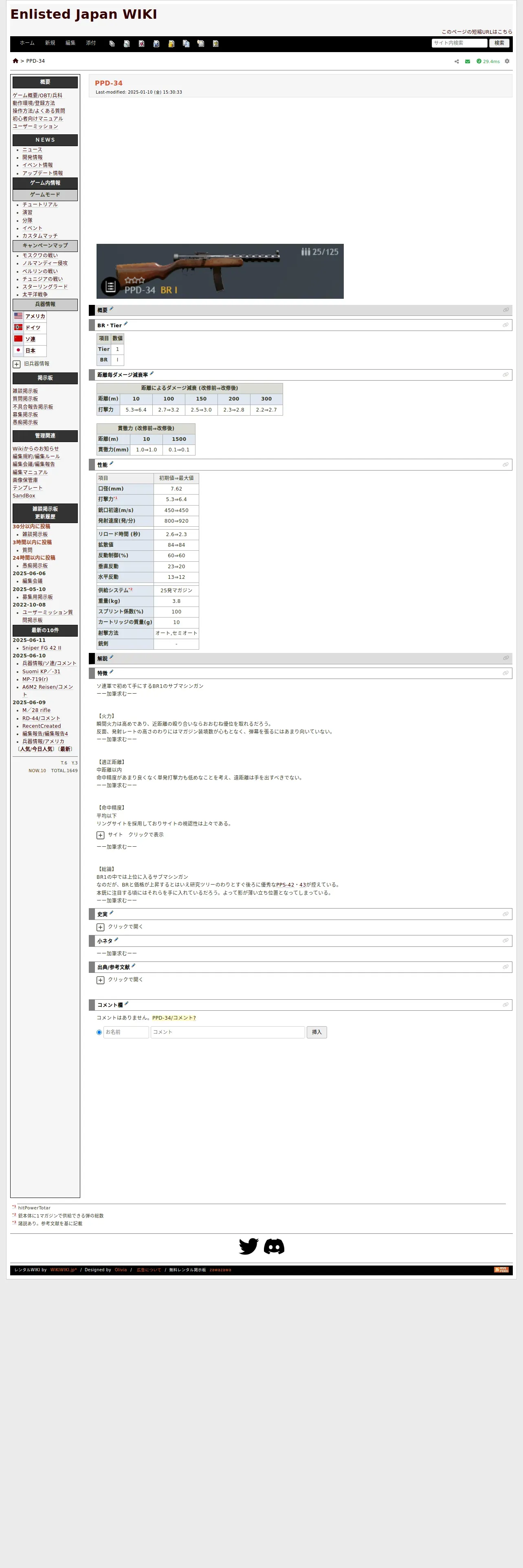Copy anchor link icon of 概要 heading
Viewport: 523px width, 1568px height.
[505, 310]
